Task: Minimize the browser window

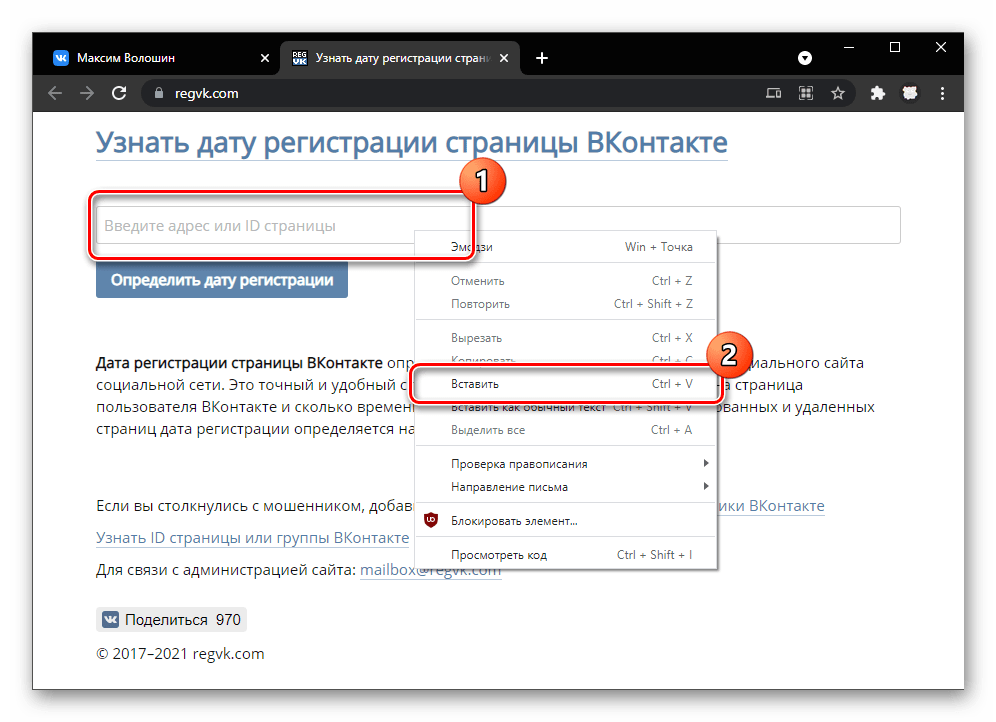Action: coord(849,47)
